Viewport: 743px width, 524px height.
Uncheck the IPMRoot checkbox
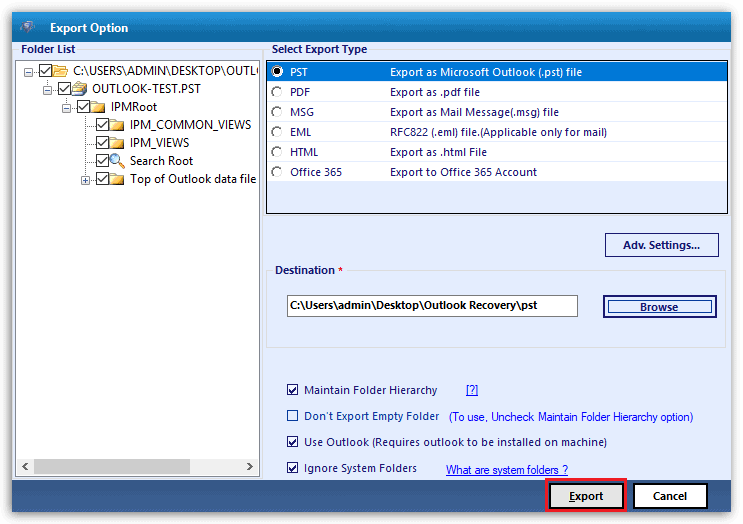point(83,107)
